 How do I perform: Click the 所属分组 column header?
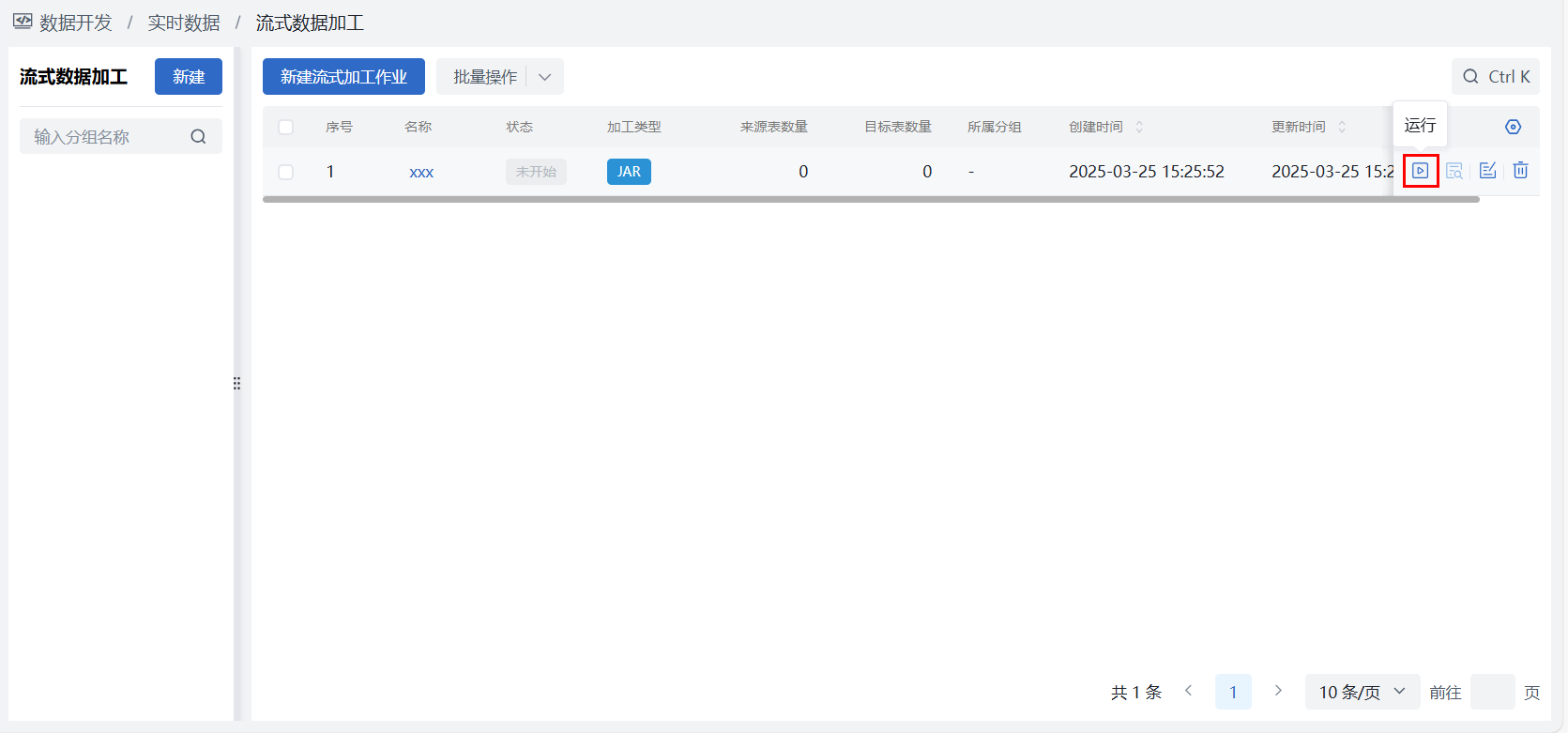tap(994, 127)
